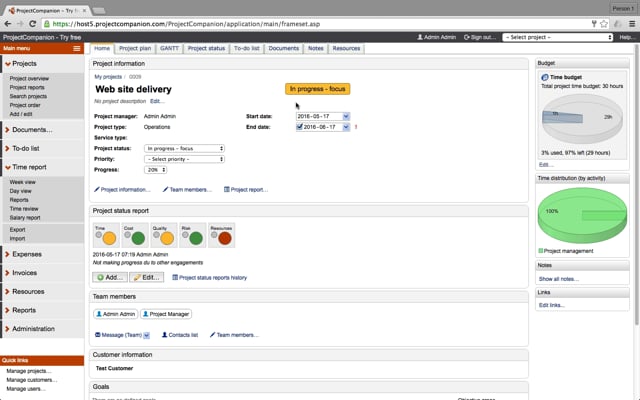Click the browser forward arrow
This screenshot has height=400, width=640.
(20, 24)
